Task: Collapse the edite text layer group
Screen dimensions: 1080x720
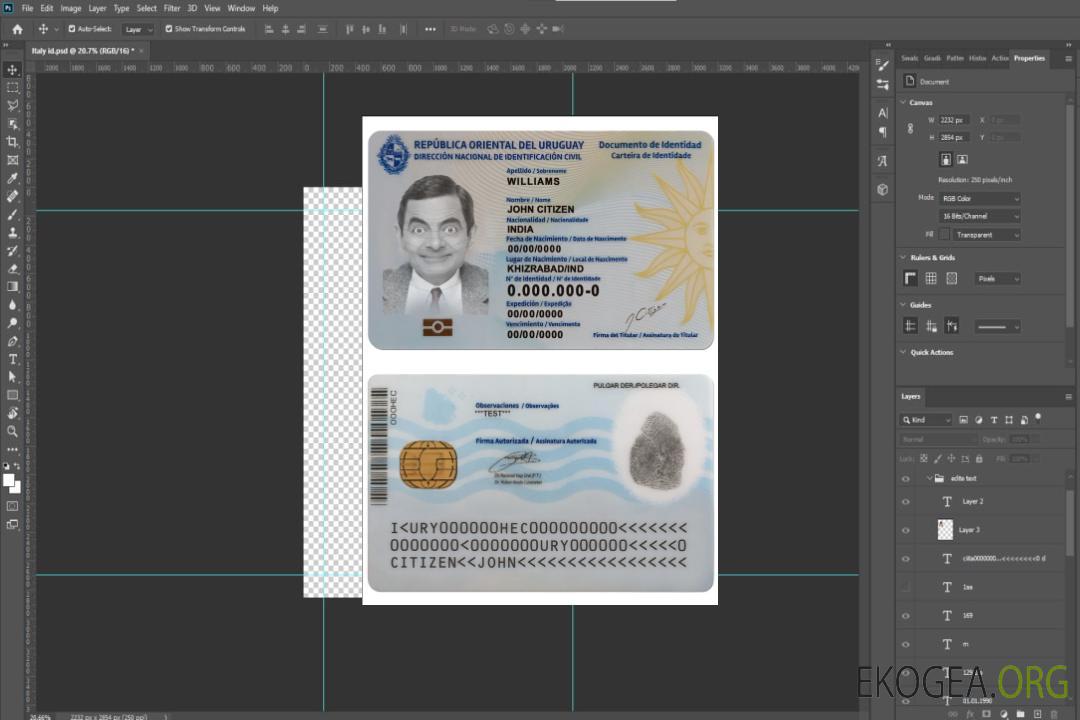Action: [929, 479]
